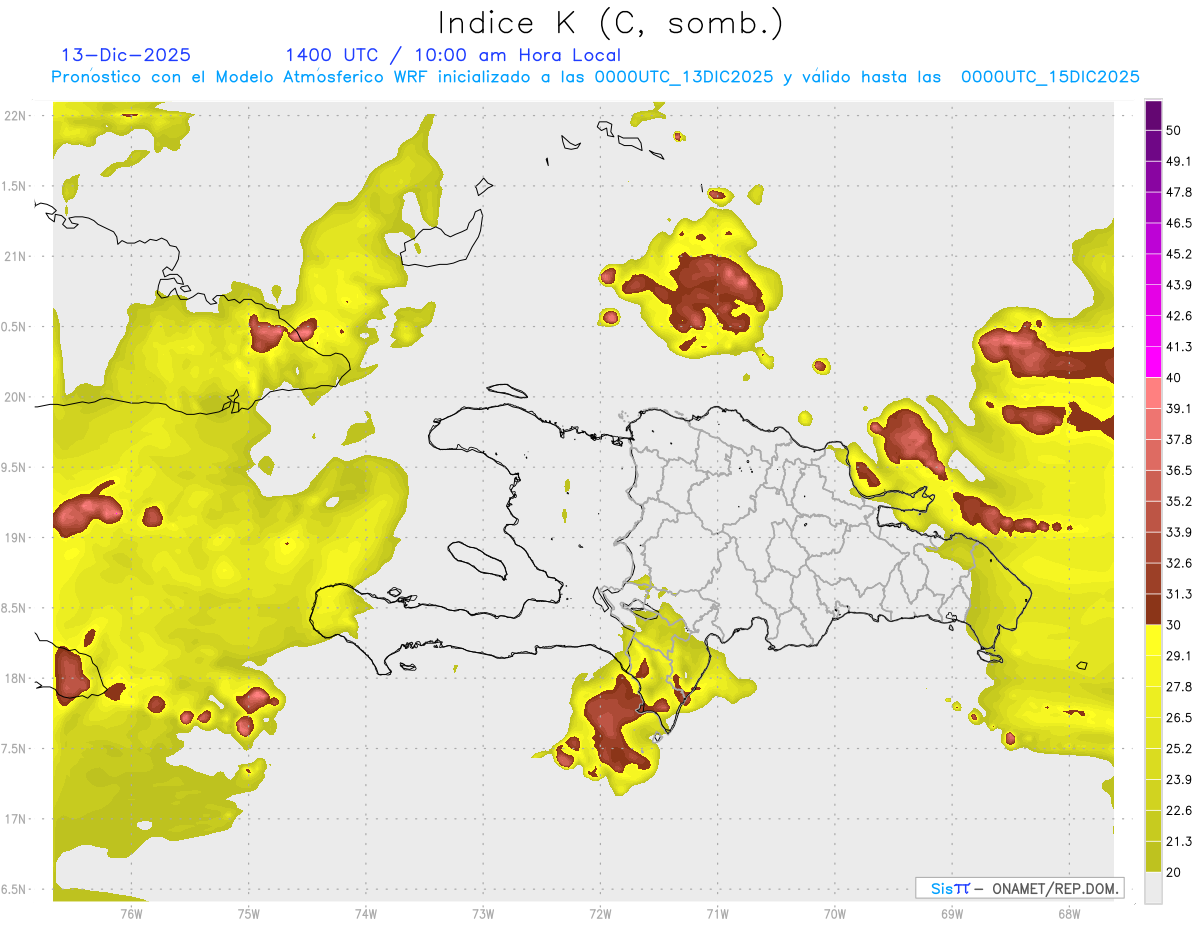
Task: Click the "21.3" color scale label
Action: click(x=1179, y=842)
